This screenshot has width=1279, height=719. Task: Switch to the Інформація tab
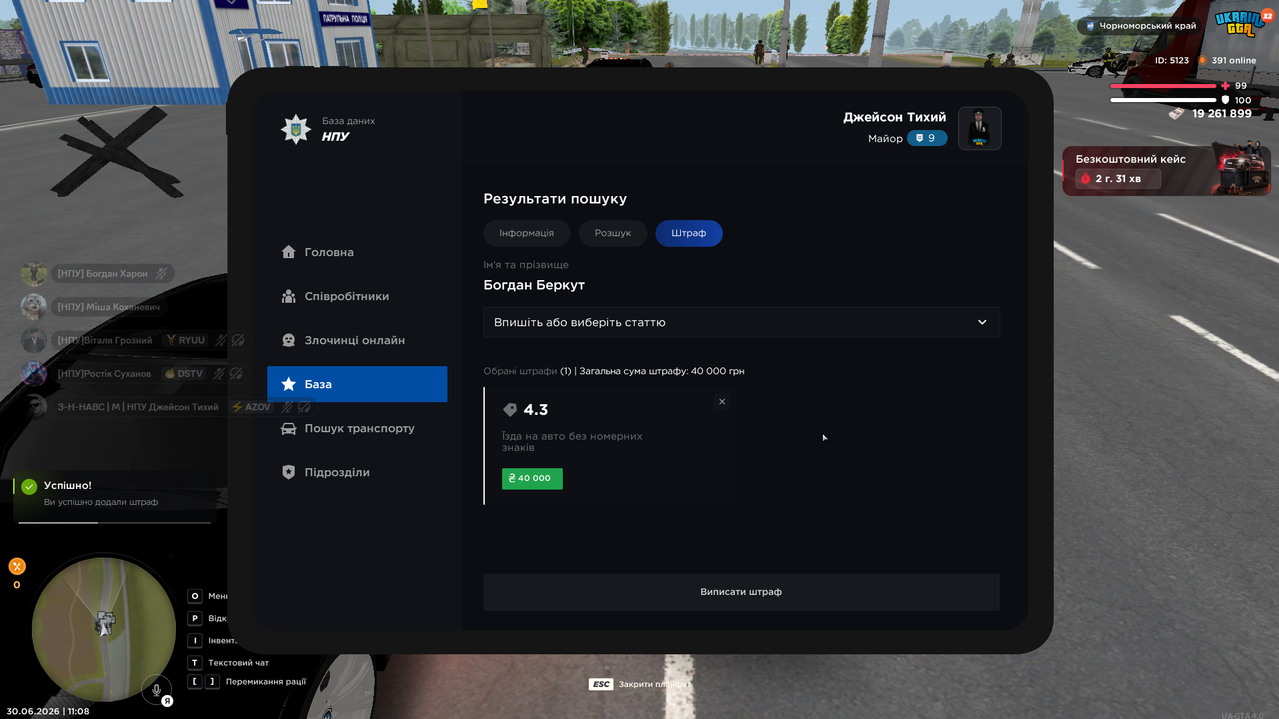527,233
